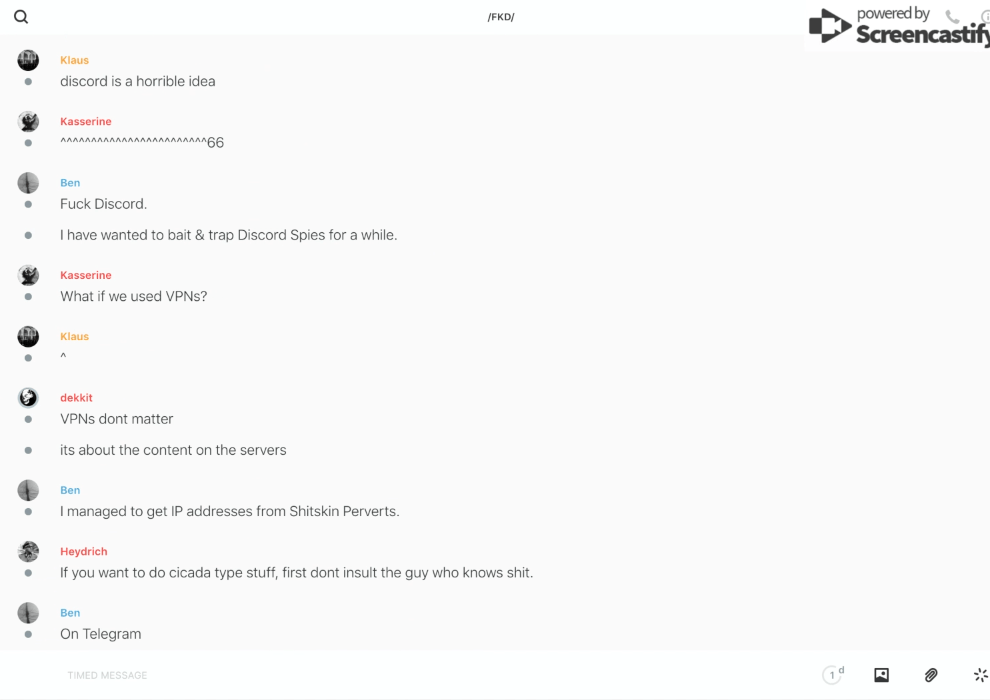Attach a file with paperclip icon
Image resolution: width=990 pixels, height=700 pixels.
(931, 675)
